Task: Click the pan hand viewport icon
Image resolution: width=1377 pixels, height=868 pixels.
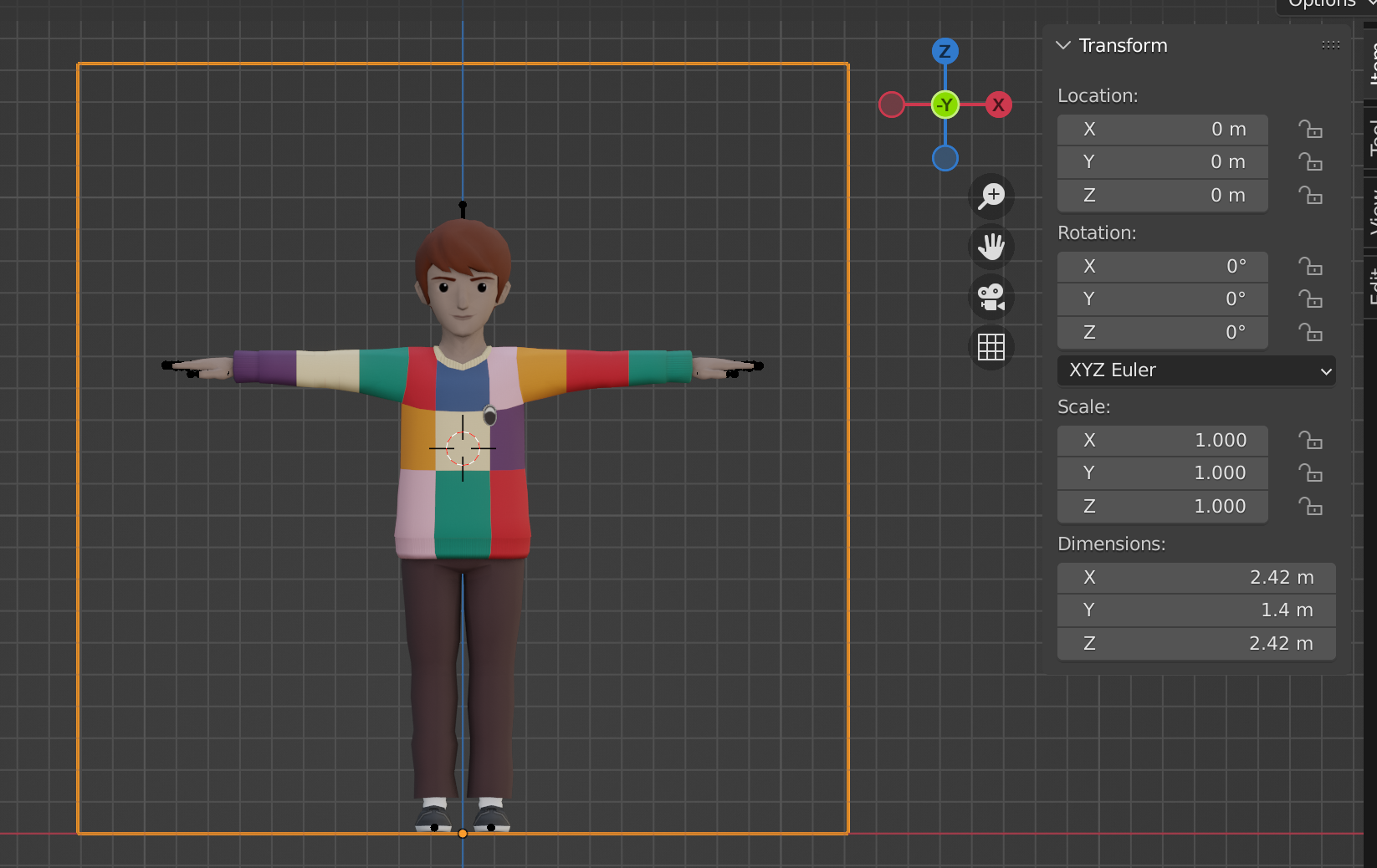Action: pyautogui.click(x=991, y=247)
